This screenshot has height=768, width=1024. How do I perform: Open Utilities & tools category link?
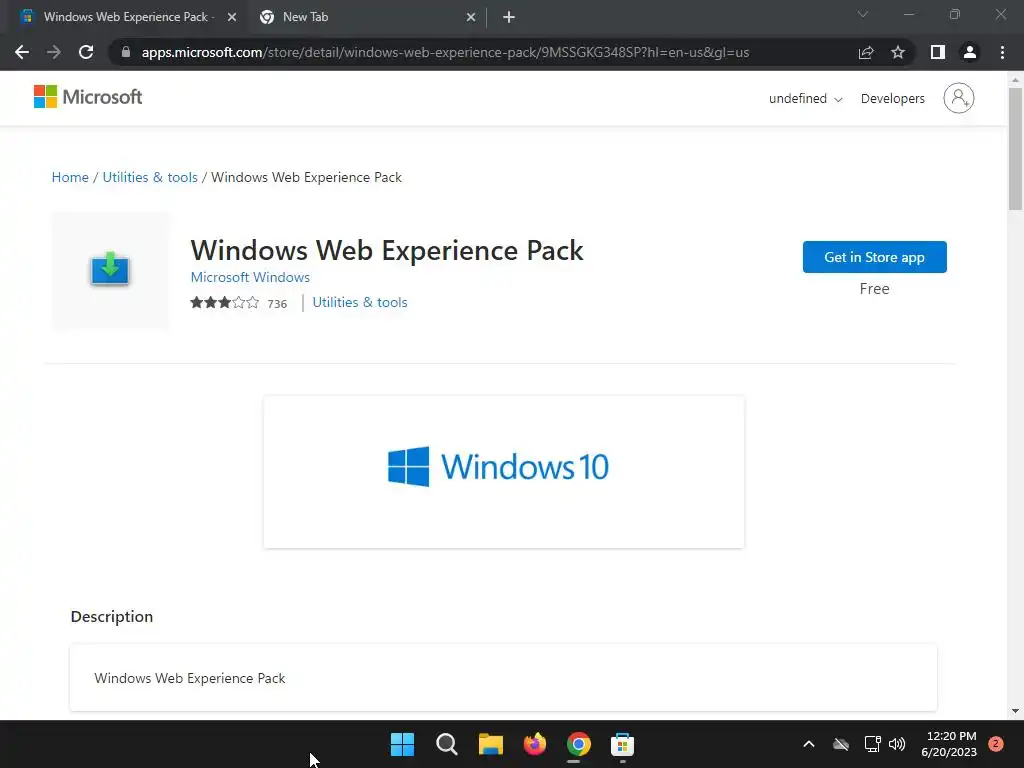[x=360, y=302]
